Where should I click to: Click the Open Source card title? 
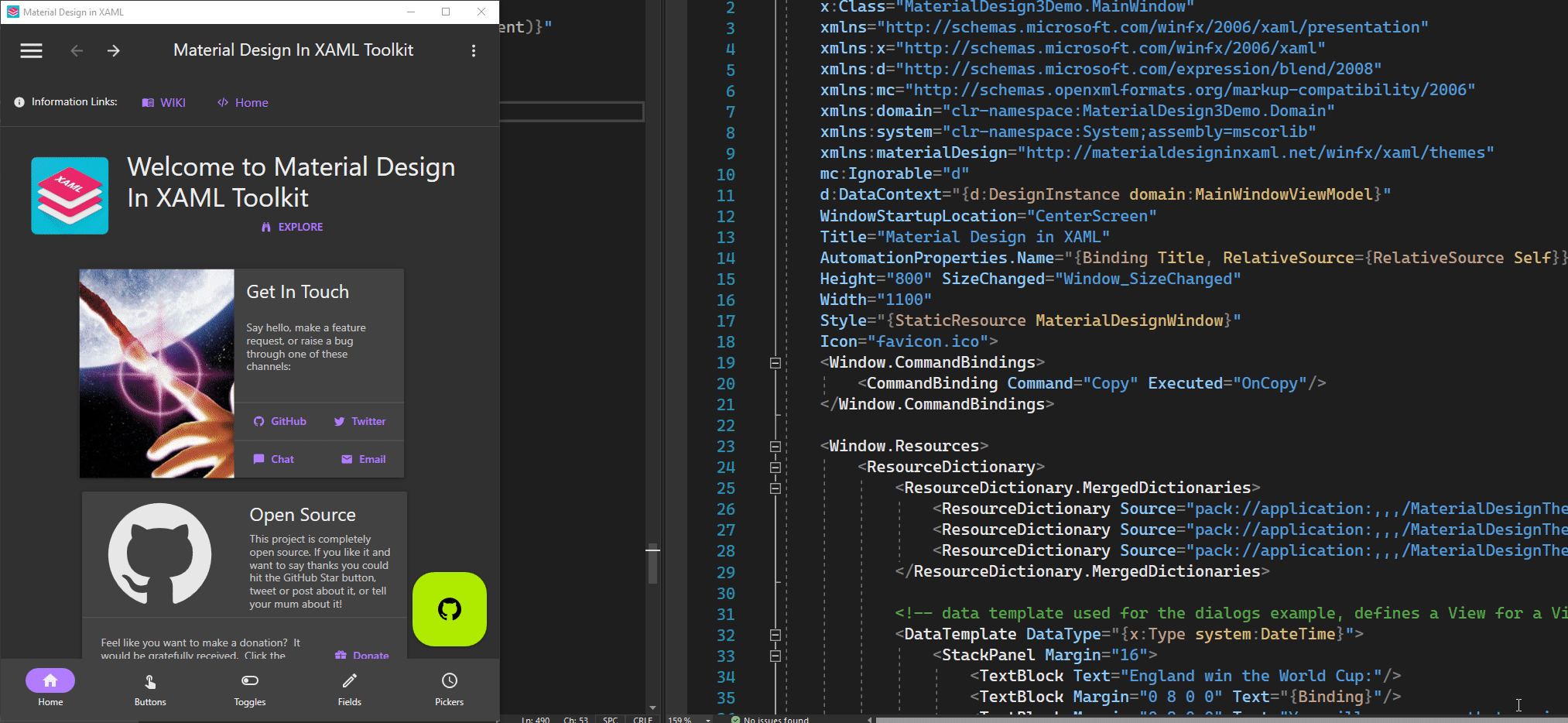[x=303, y=515]
